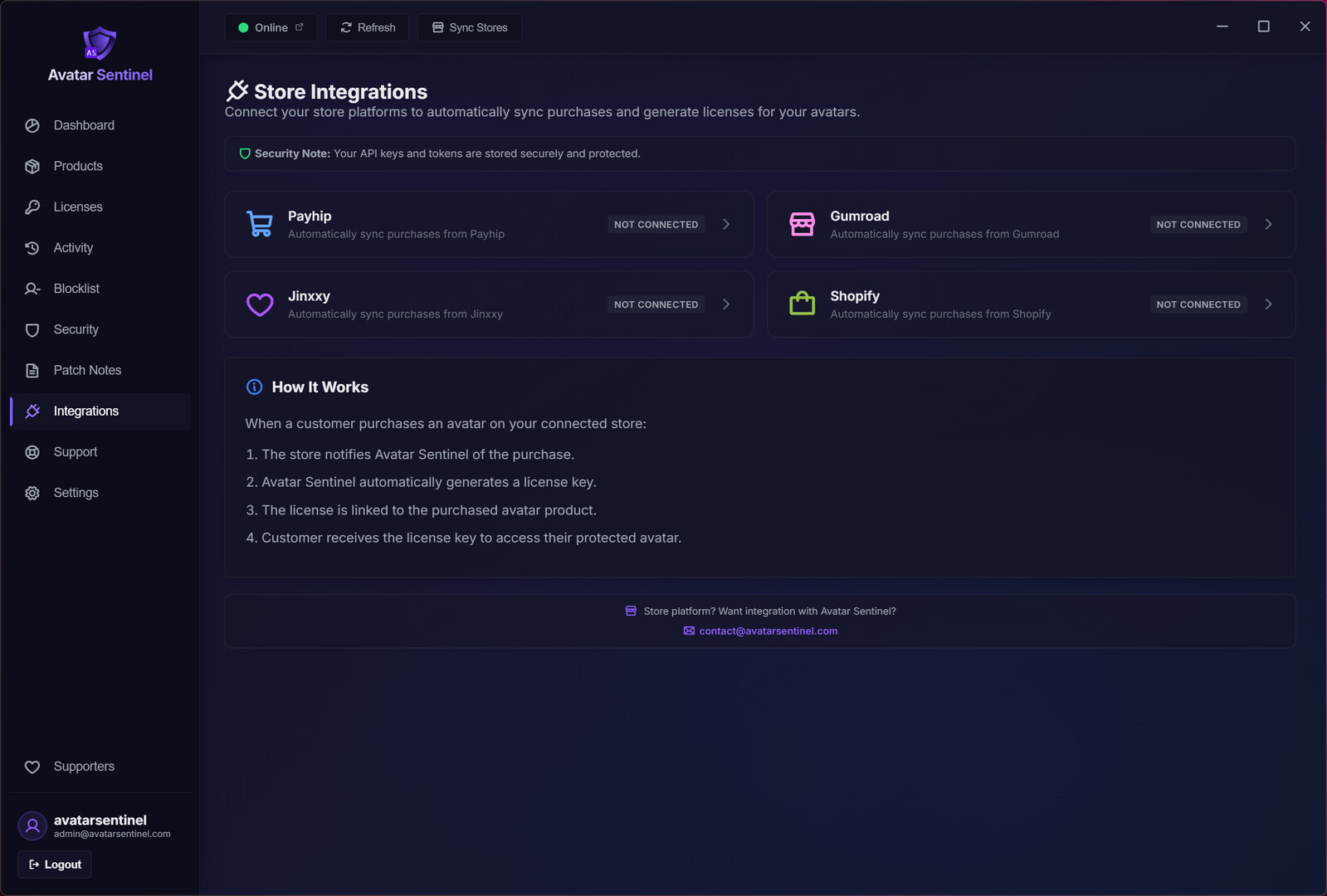Select Integrations in the sidebar
The height and width of the screenshot is (896, 1327).
pyautogui.click(x=100, y=411)
